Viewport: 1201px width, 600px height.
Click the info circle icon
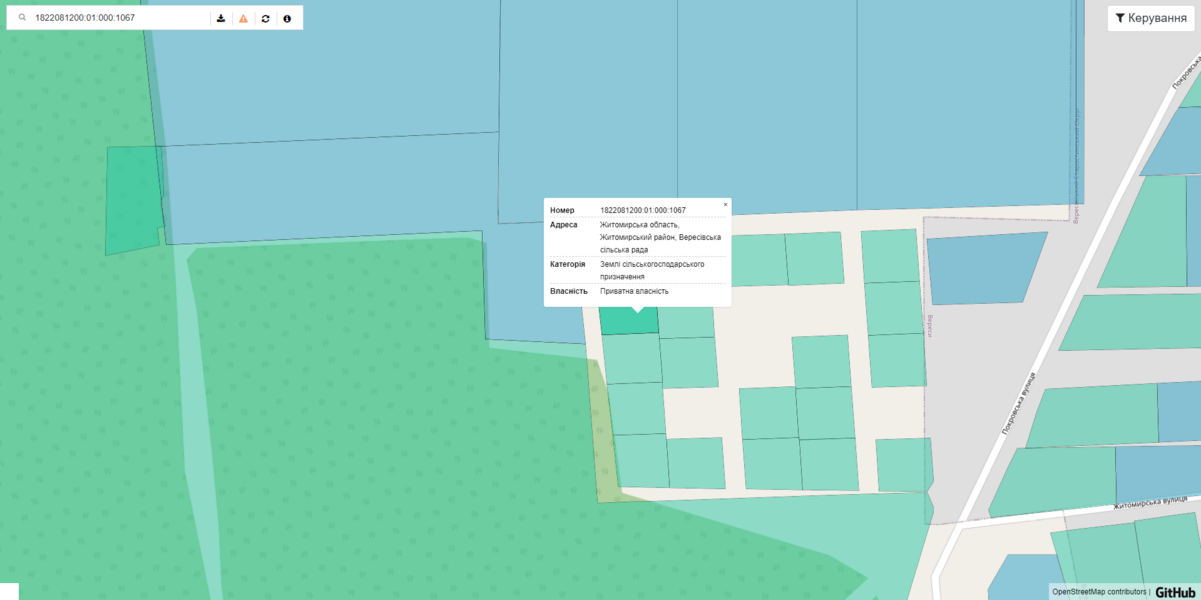(287, 18)
